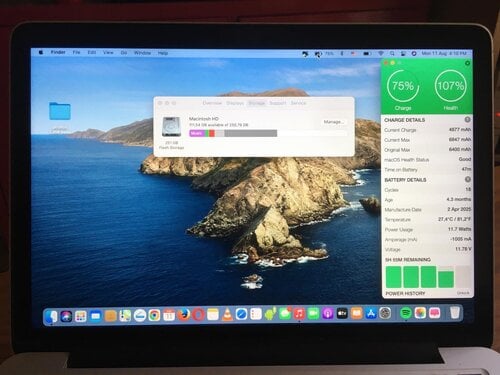
Task: Open Siri from the Dock
Action: (x=66, y=316)
